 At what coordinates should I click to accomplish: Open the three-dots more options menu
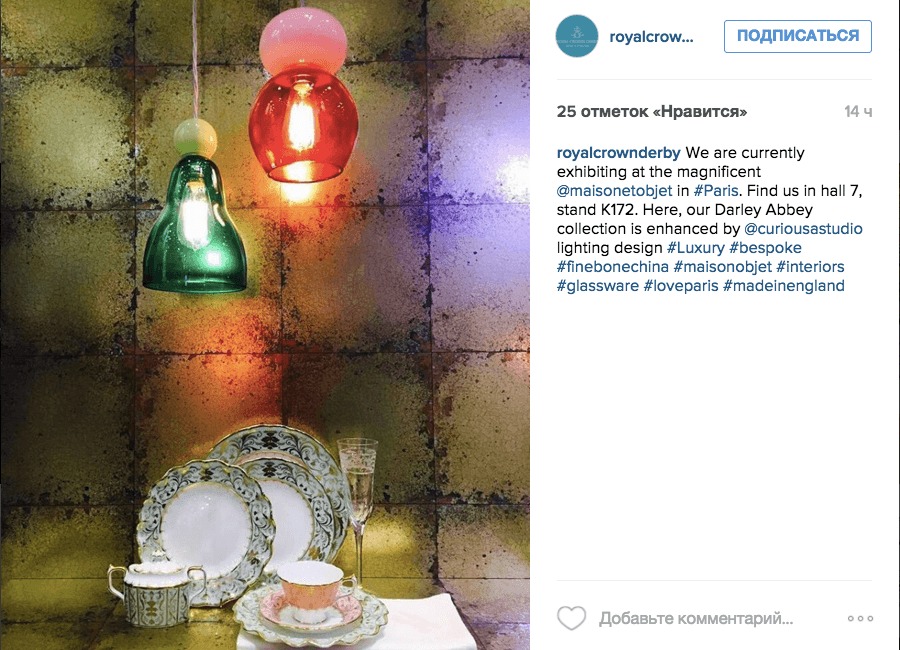pyautogui.click(x=860, y=618)
